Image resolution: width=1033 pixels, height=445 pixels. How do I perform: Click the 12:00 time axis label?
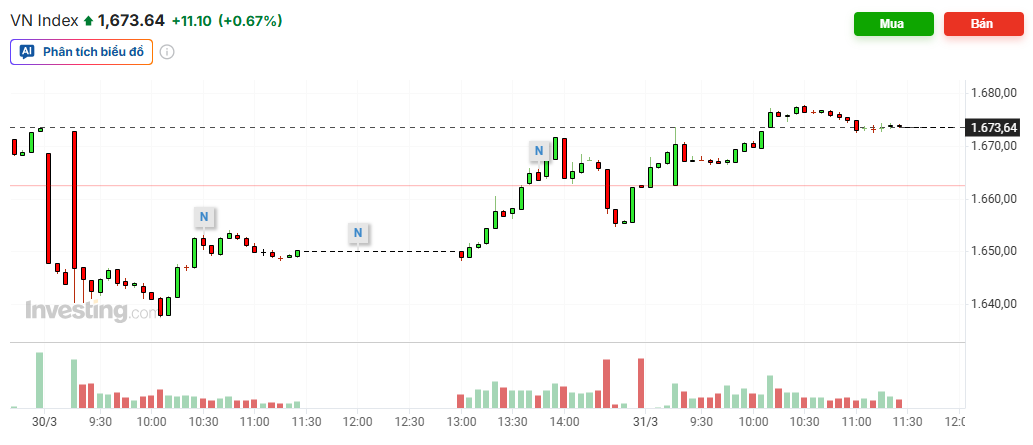[x=358, y=422]
